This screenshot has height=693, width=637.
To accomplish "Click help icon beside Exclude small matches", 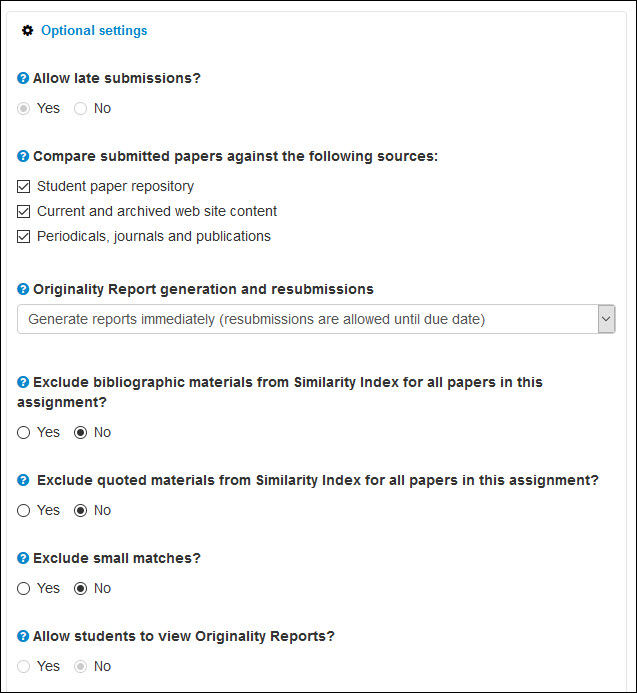I will coord(23,559).
